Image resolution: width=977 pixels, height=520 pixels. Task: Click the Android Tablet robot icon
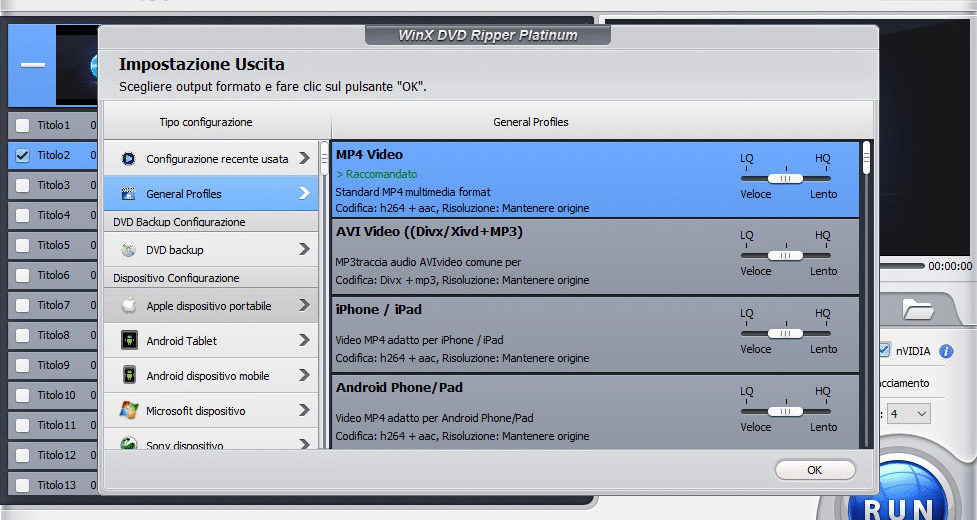pyautogui.click(x=128, y=340)
